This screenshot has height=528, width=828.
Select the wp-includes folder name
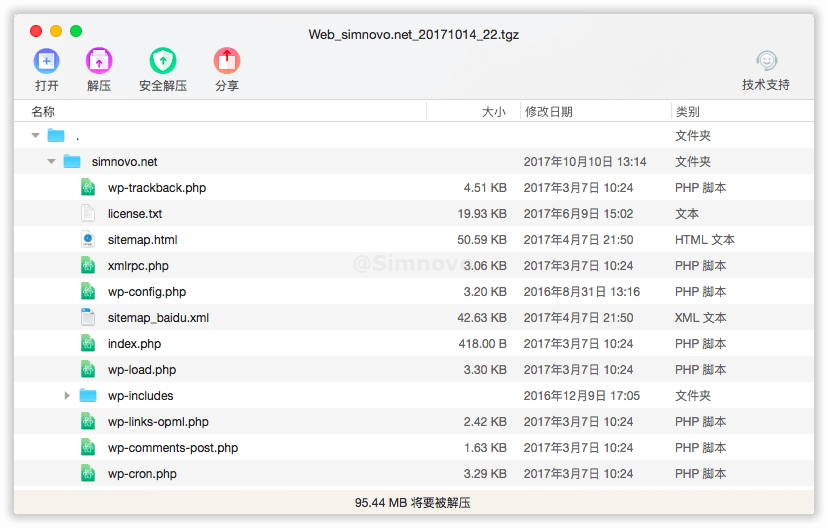click(140, 395)
